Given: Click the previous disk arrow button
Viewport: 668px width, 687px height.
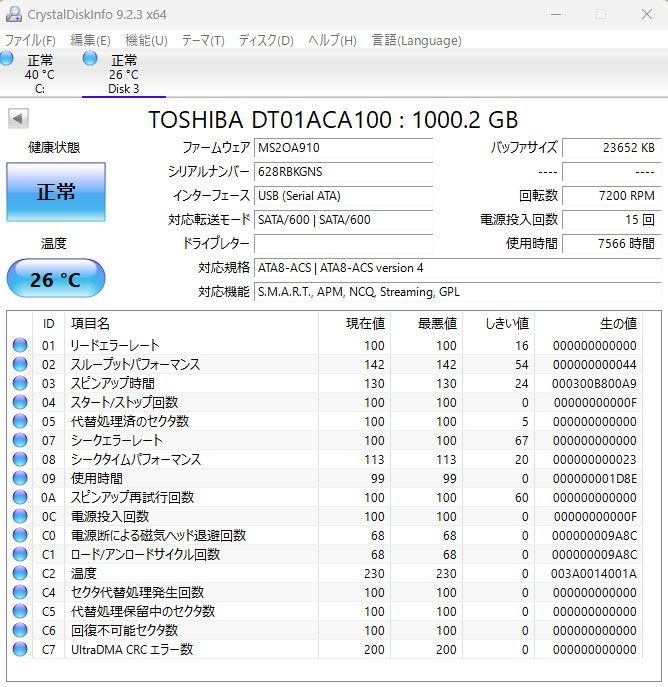Looking at the screenshot, I should pyautogui.click(x=18, y=119).
